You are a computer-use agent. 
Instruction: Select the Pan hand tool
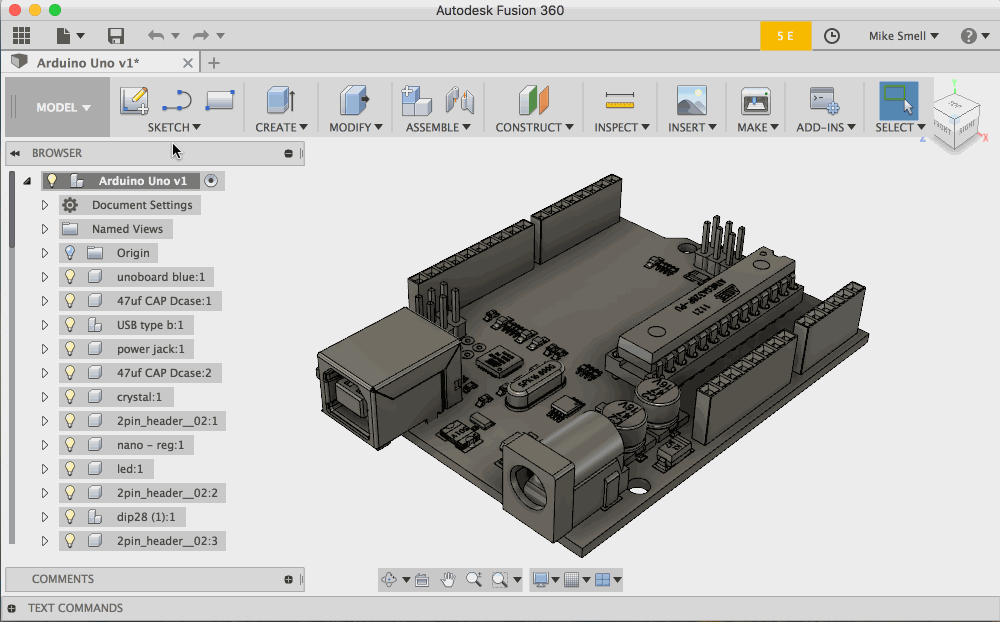tap(448, 579)
